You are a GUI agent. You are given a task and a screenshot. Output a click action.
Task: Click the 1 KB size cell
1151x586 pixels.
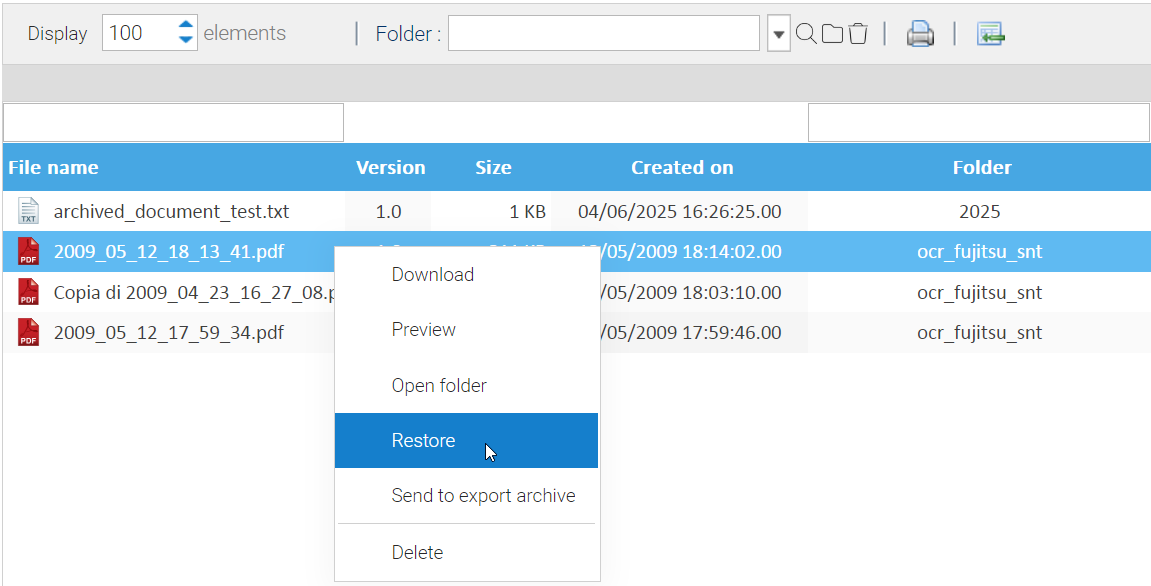coord(528,211)
